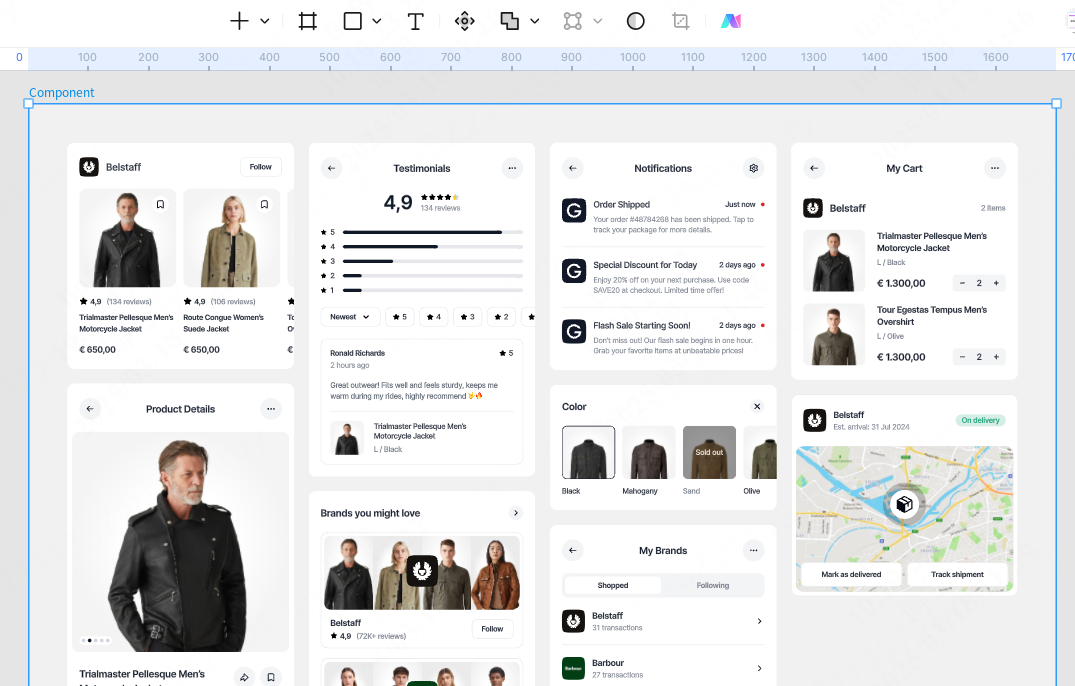1075x686 pixels.
Task: Open Notifications settings gear
Action: [x=753, y=168]
